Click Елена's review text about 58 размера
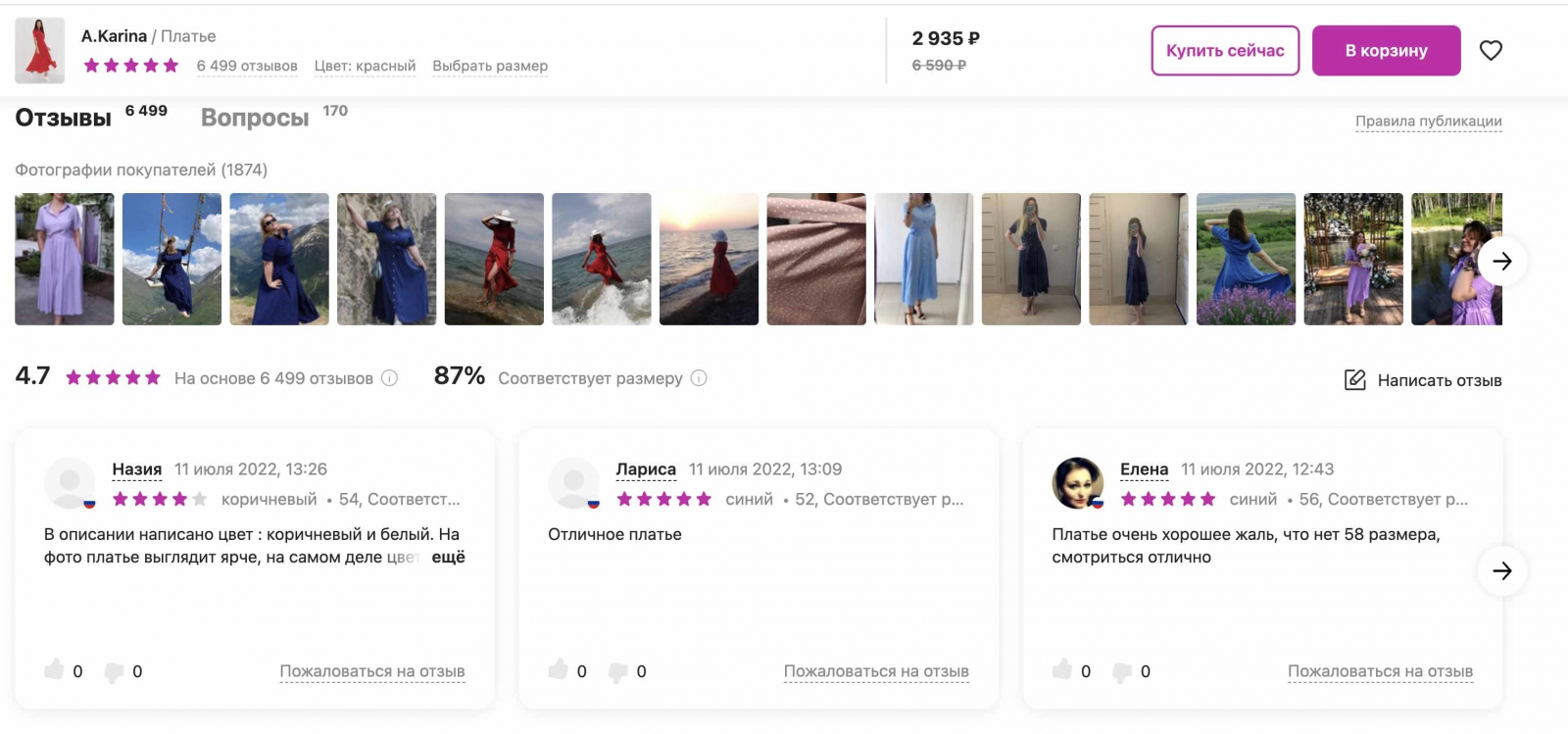 [x=1246, y=546]
